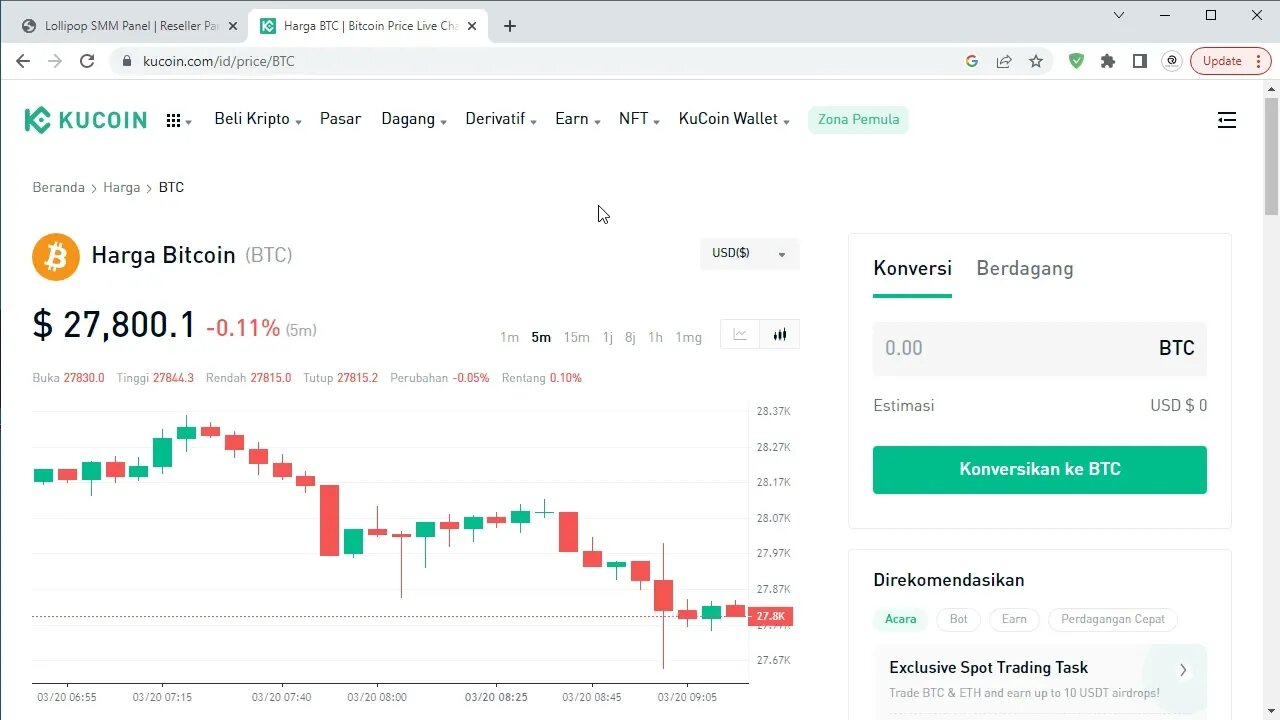Click the browser forward arrow
Viewport: 1280px width, 720px height.
tap(55, 61)
